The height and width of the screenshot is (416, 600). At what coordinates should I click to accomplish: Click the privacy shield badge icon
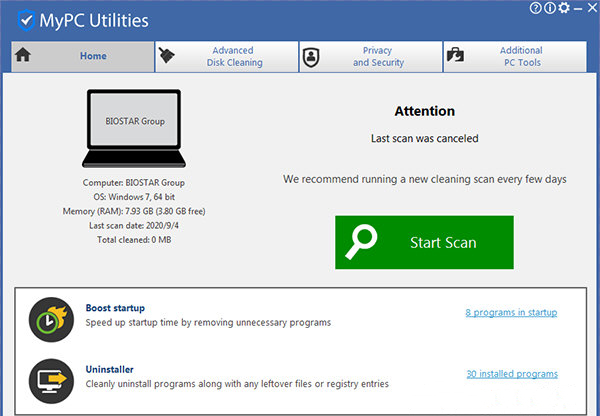311,57
